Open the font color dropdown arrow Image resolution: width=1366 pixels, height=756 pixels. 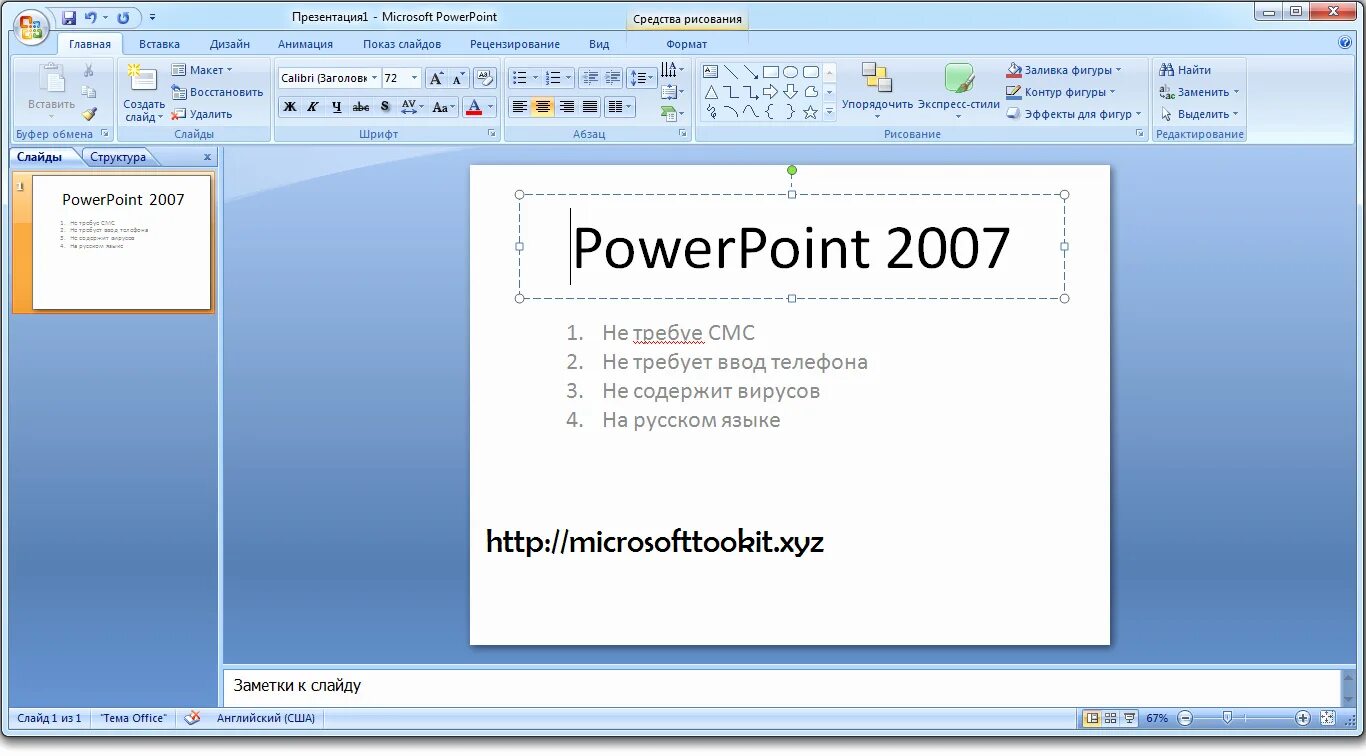pos(490,107)
